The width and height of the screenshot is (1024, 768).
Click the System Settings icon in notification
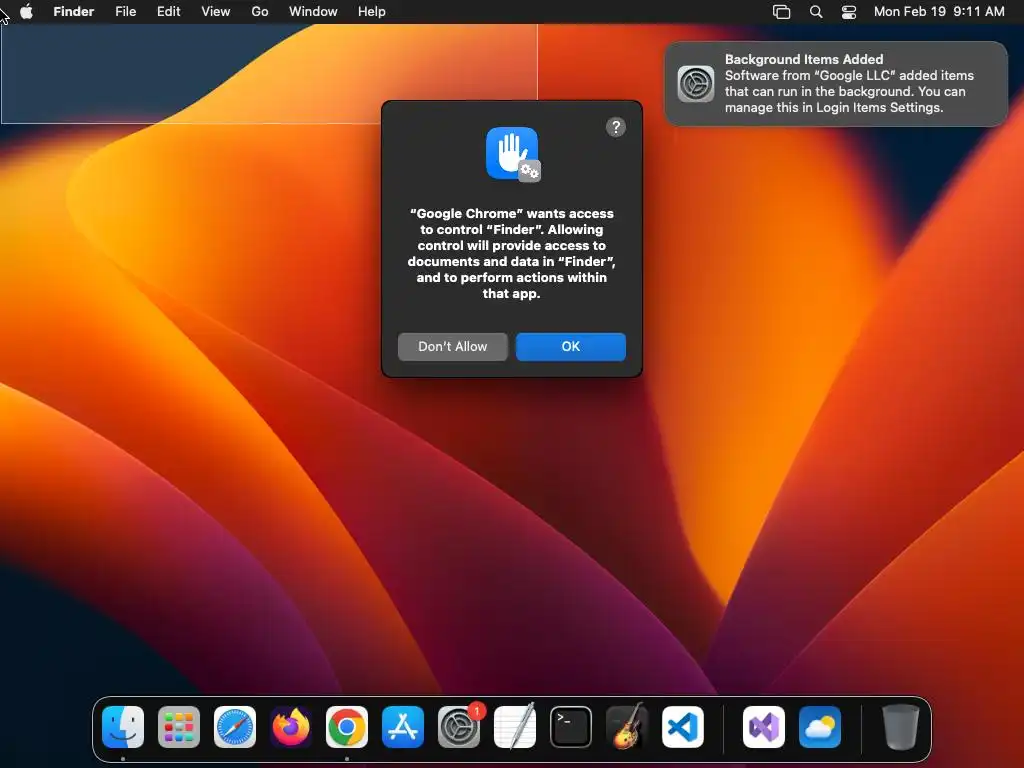(696, 84)
